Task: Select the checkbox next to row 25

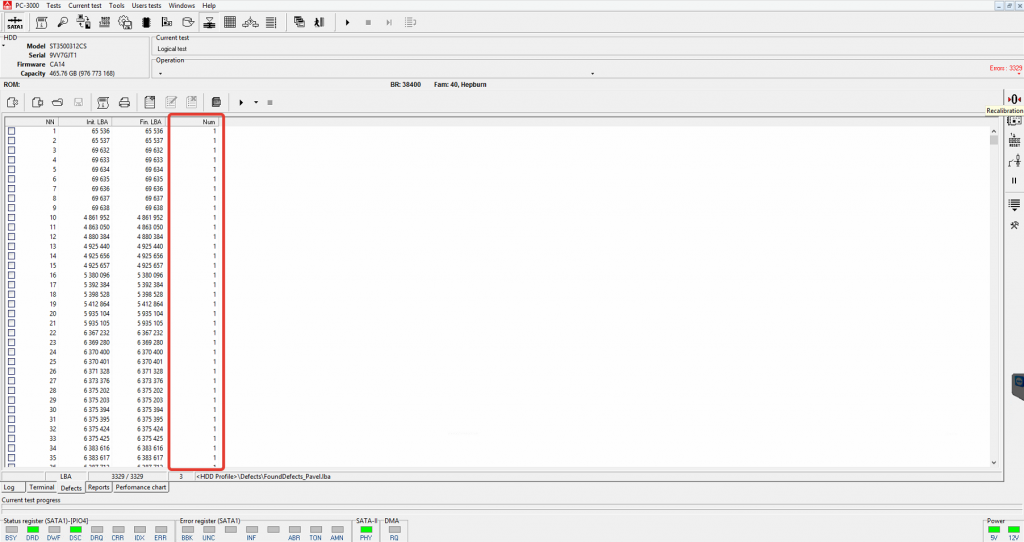Action: coord(12,361)
